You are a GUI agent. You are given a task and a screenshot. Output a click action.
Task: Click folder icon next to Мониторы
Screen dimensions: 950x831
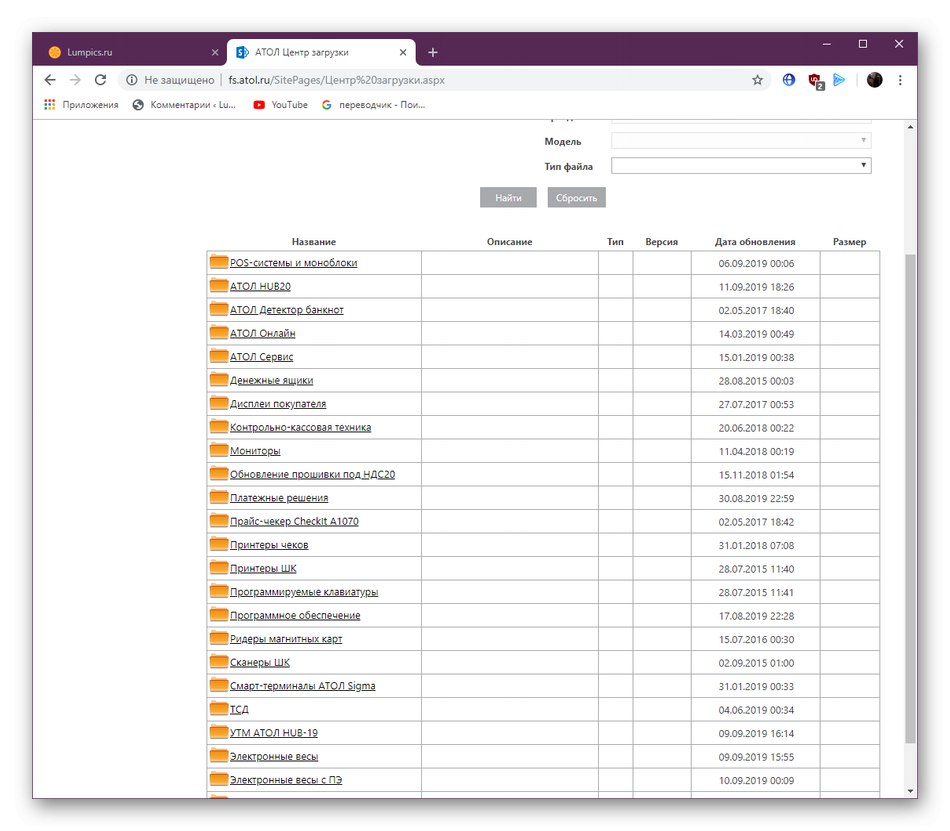[x=219, y=450]
